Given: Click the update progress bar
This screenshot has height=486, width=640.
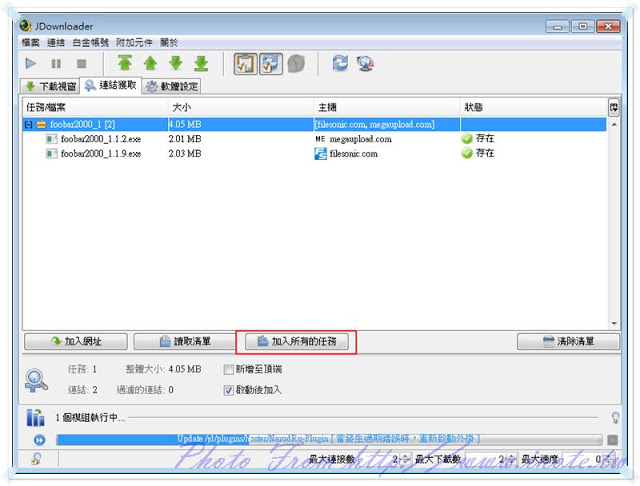Looking at the screenshot, I should [329, 439].
